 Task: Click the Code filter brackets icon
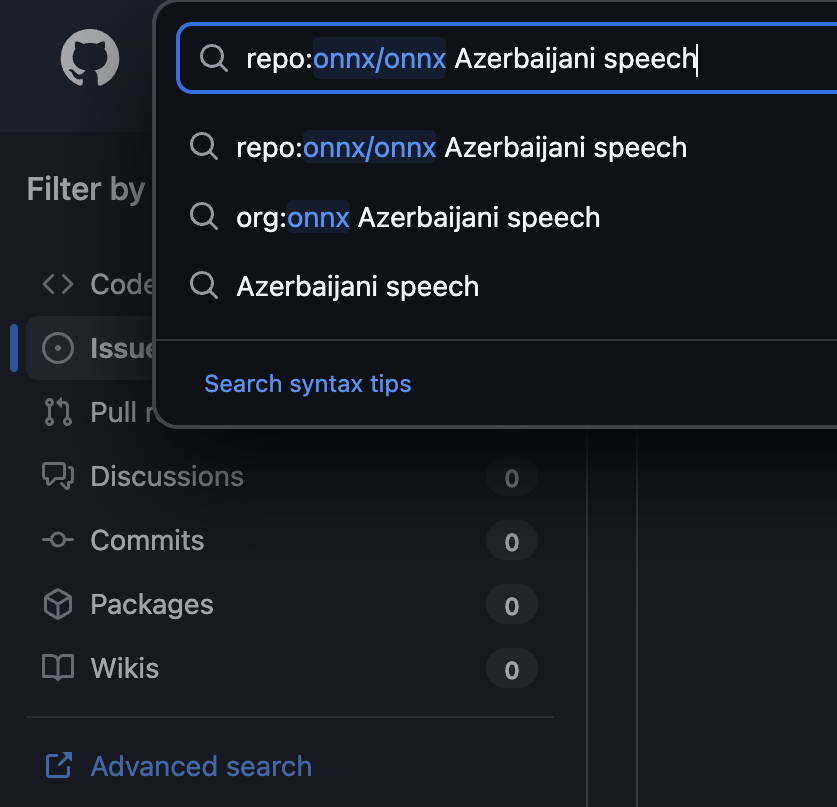[x=58, y=284]
